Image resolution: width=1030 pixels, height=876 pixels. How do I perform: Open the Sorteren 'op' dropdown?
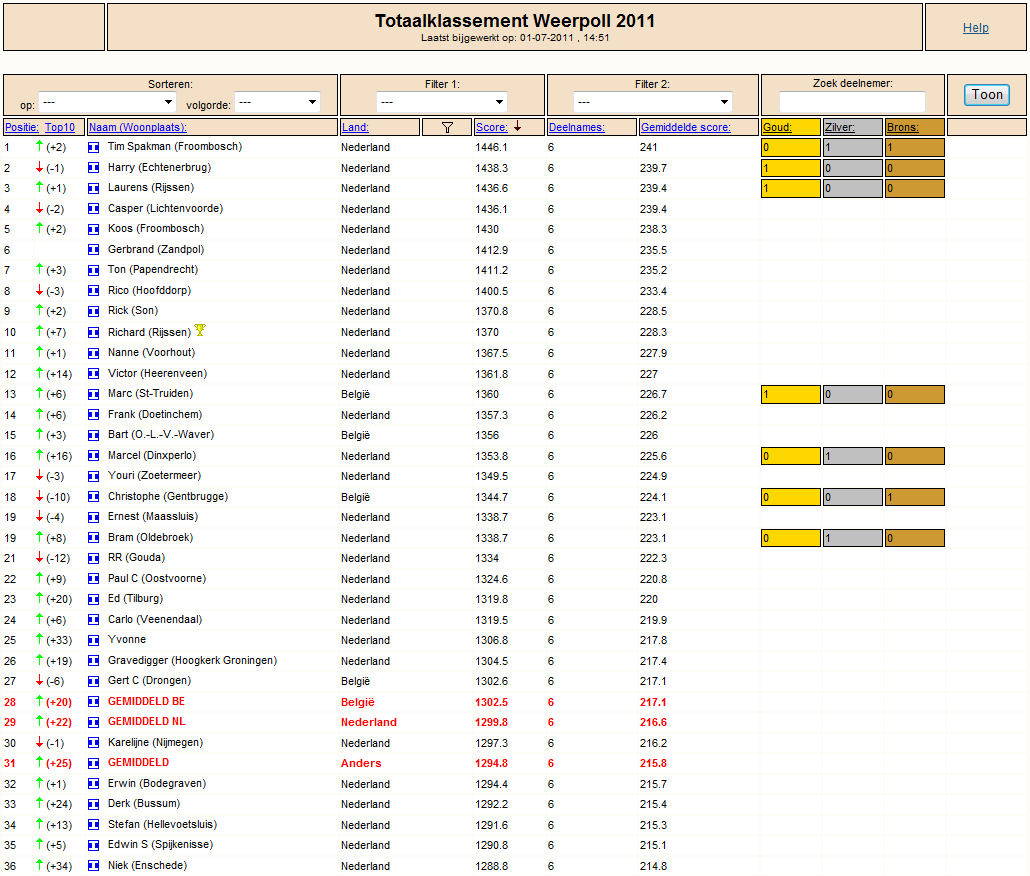click(107, 102)
